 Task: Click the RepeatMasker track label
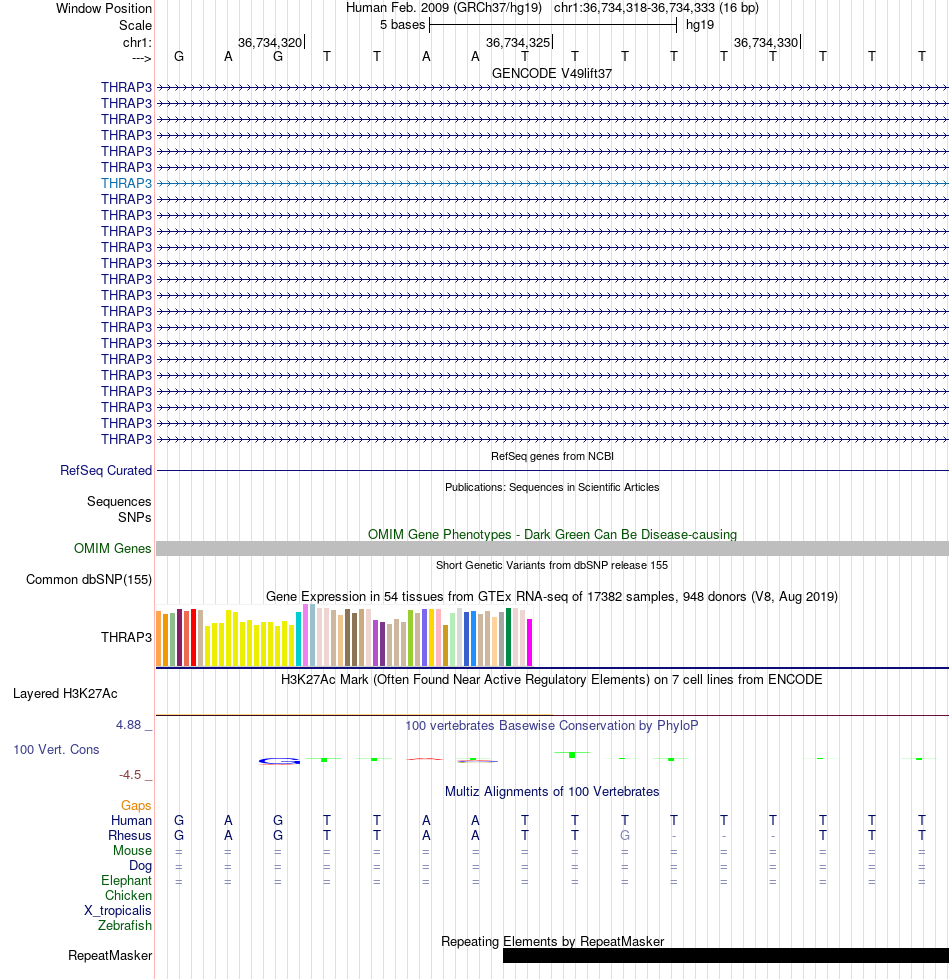tap(110, 955)
